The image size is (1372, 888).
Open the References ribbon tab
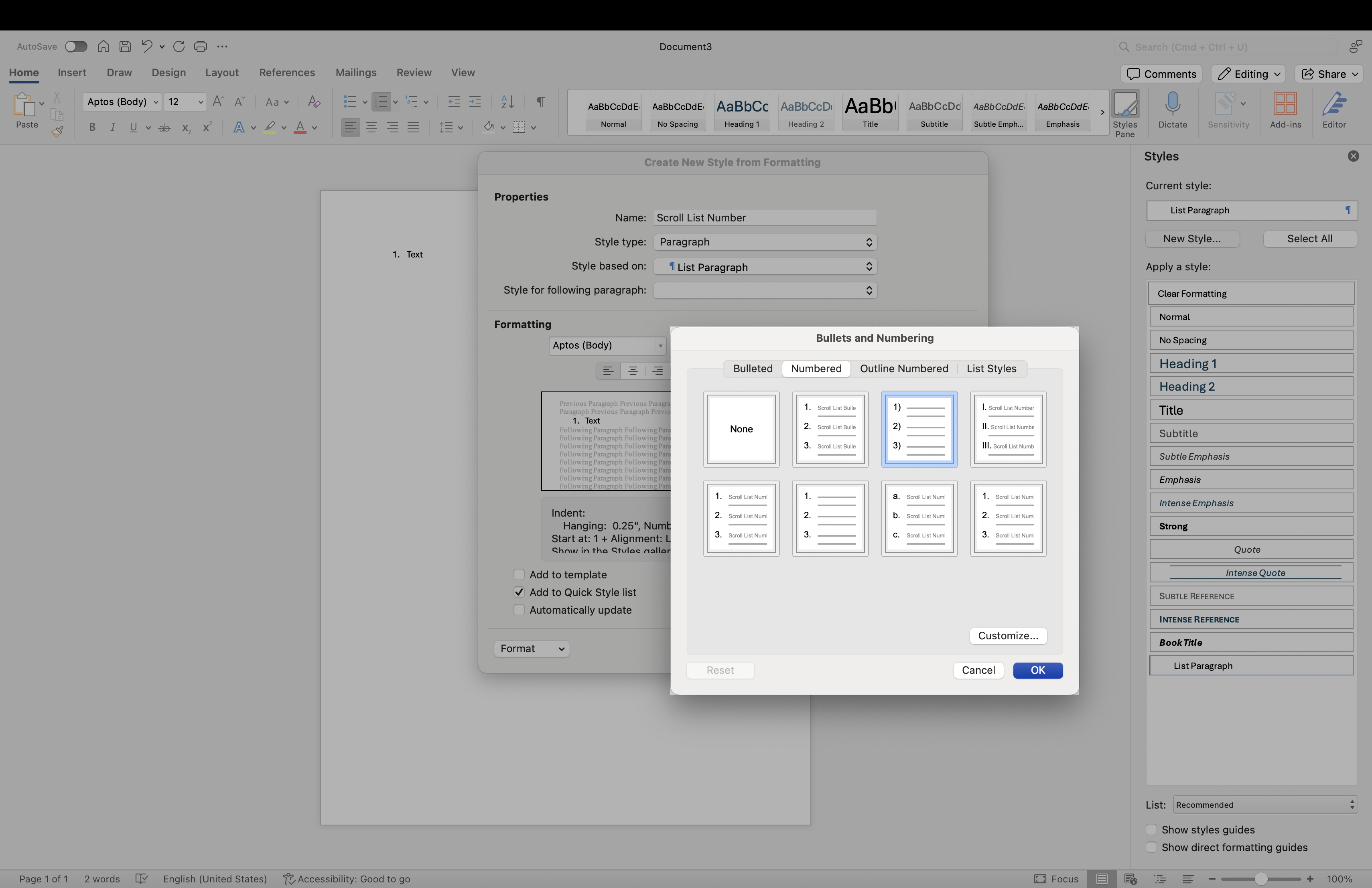(286, 73)
